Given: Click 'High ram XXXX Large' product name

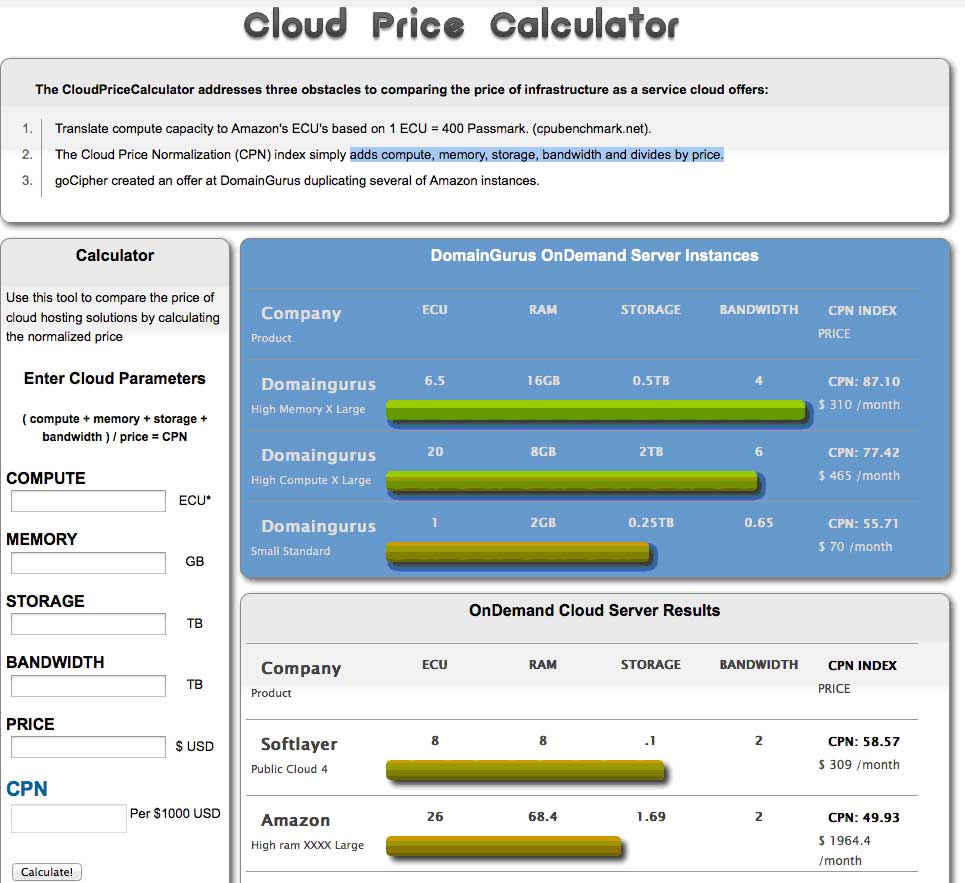Looking at the screenshot, I should click(307, 845).
